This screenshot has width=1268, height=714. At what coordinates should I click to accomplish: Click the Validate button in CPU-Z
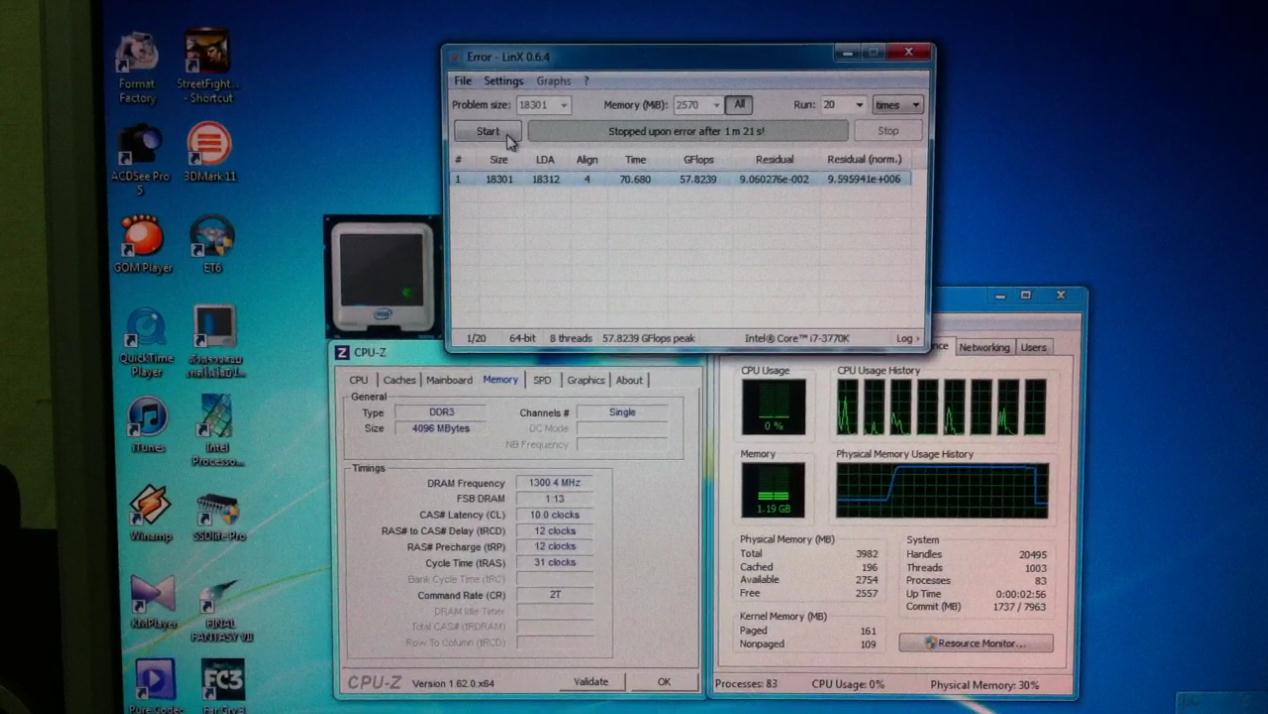590,682
